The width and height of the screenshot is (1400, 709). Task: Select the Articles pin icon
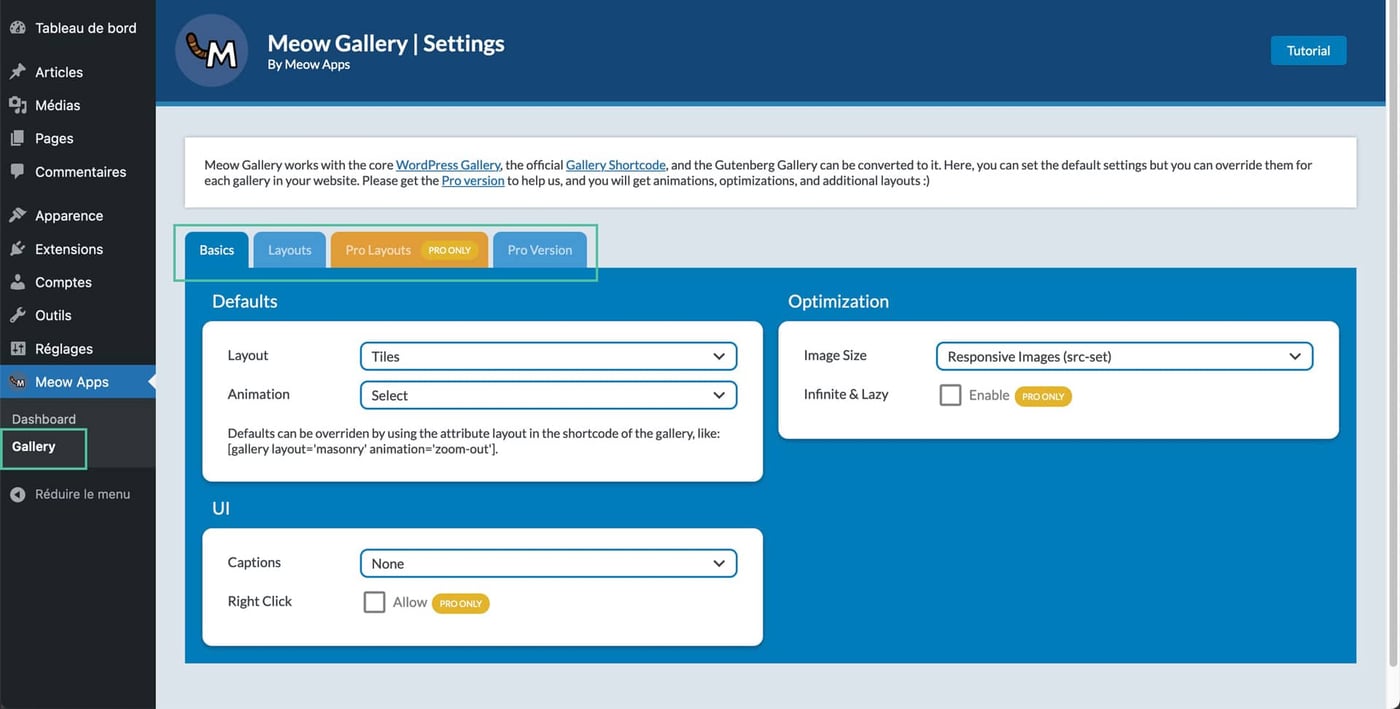coord(17,71)
